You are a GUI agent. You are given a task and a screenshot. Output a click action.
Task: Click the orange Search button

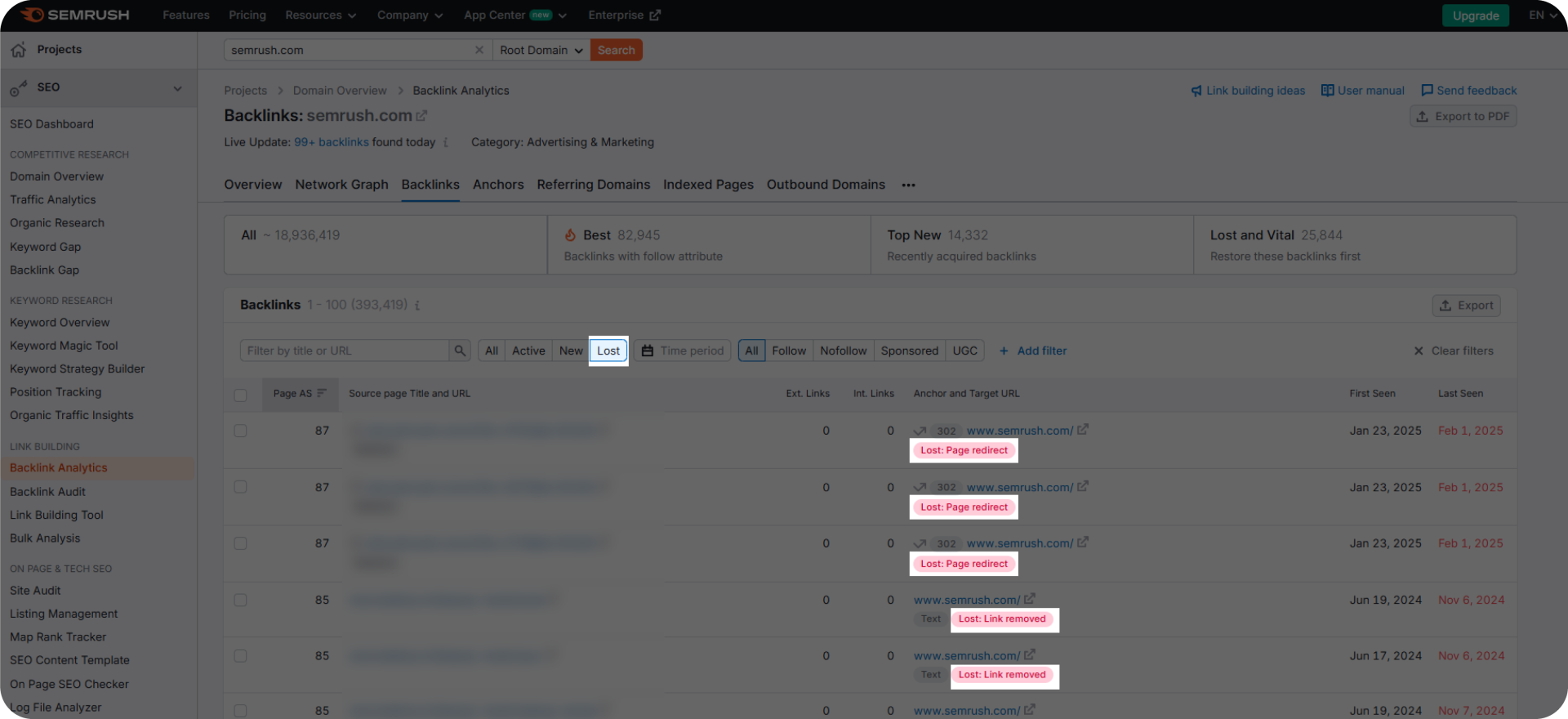pos(616,50)
